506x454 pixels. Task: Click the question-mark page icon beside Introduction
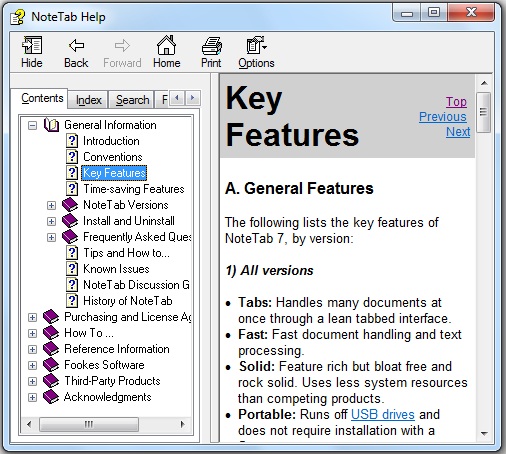[x=72, y=141]
